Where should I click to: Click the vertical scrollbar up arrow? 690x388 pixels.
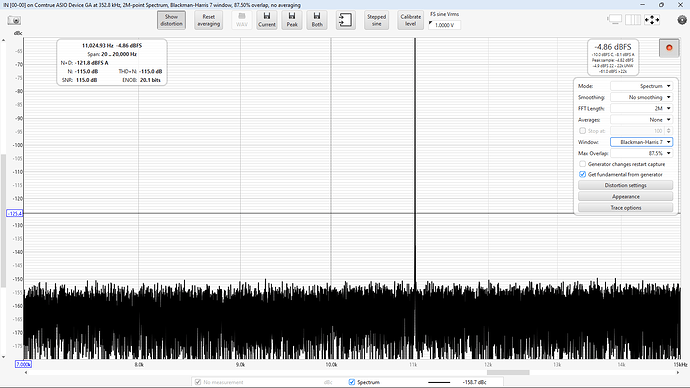pos(4,40)
